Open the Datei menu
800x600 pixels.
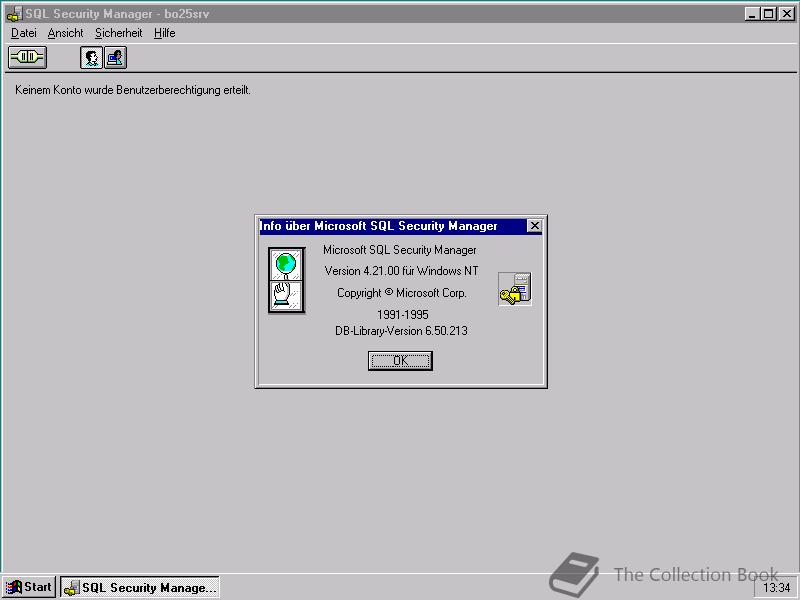(23, 33)
